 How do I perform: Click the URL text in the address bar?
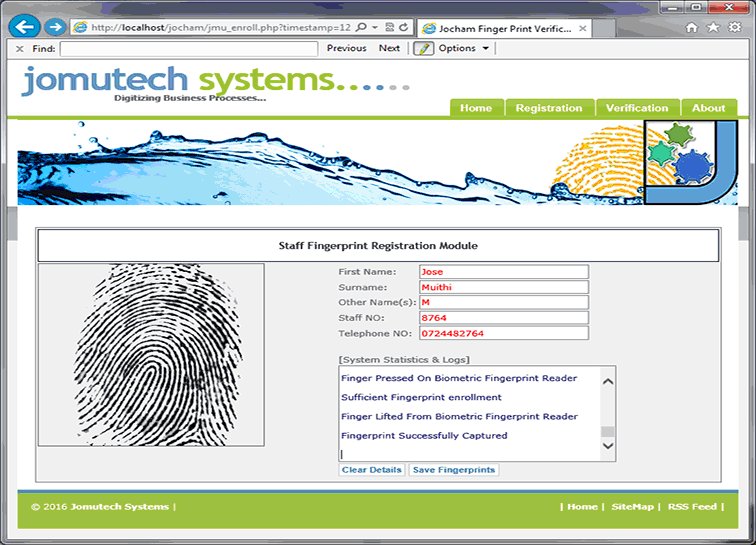[221, 27]
